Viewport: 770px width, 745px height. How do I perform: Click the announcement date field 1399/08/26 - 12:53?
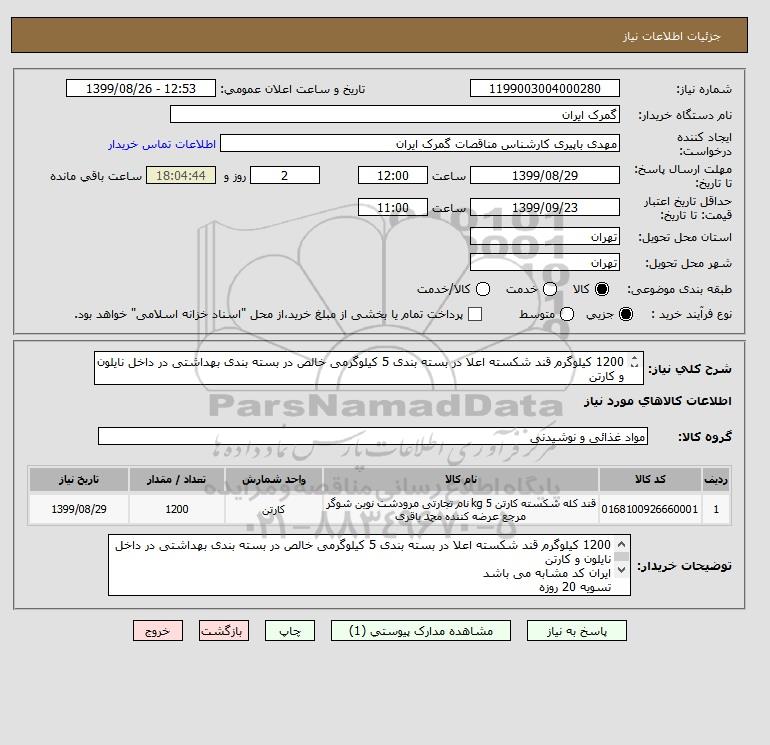[x=141, y=89]
